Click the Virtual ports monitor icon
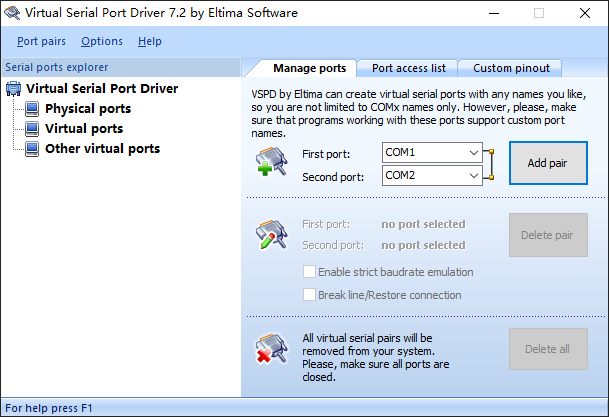The image size is (609, 417). tap(32, 129)
